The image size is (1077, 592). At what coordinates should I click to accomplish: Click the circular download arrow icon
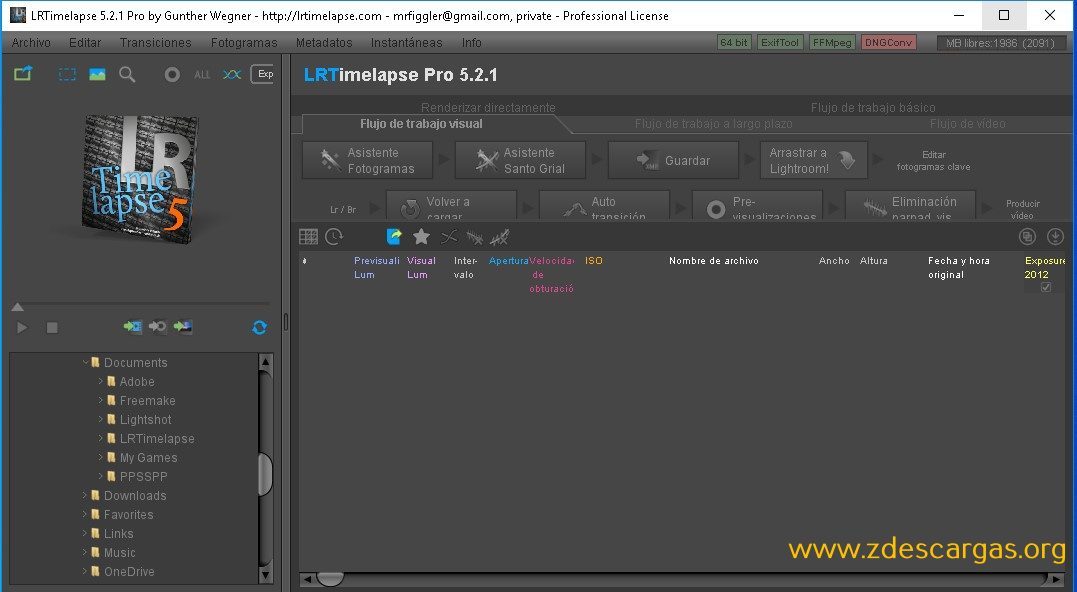click(1055, 237)
